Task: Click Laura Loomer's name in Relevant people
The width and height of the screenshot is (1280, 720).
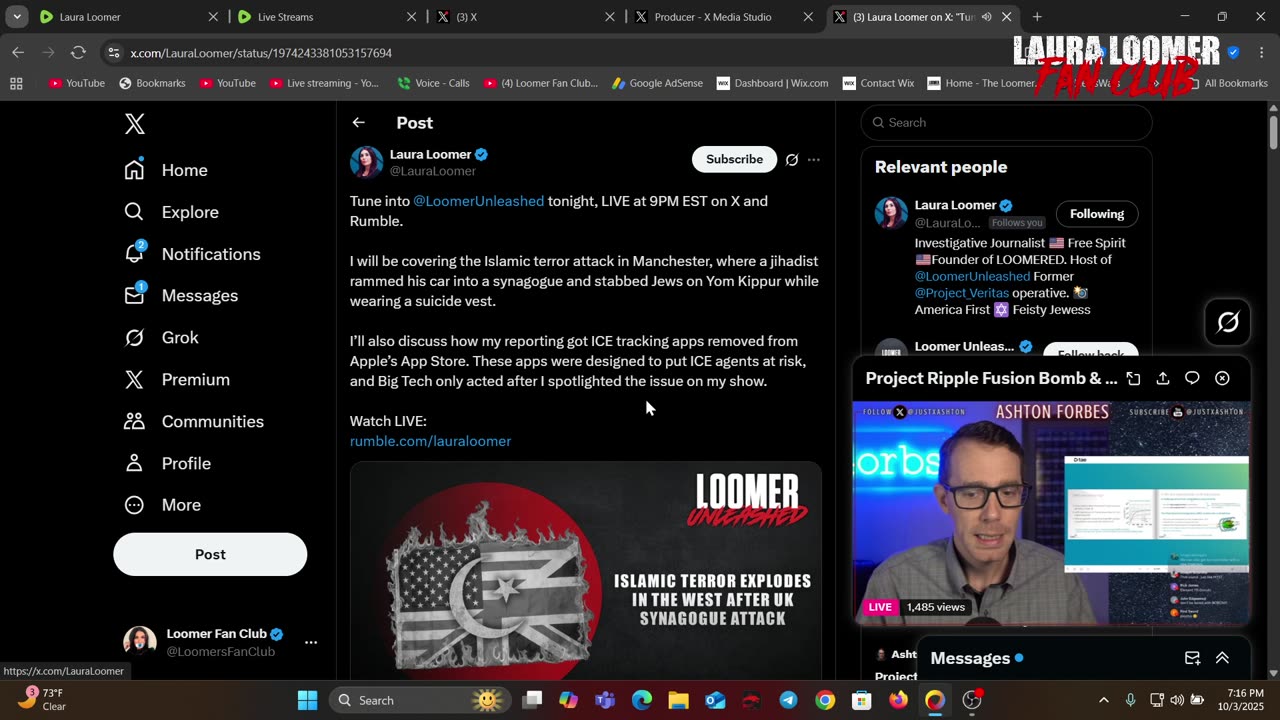Action: 955,205
